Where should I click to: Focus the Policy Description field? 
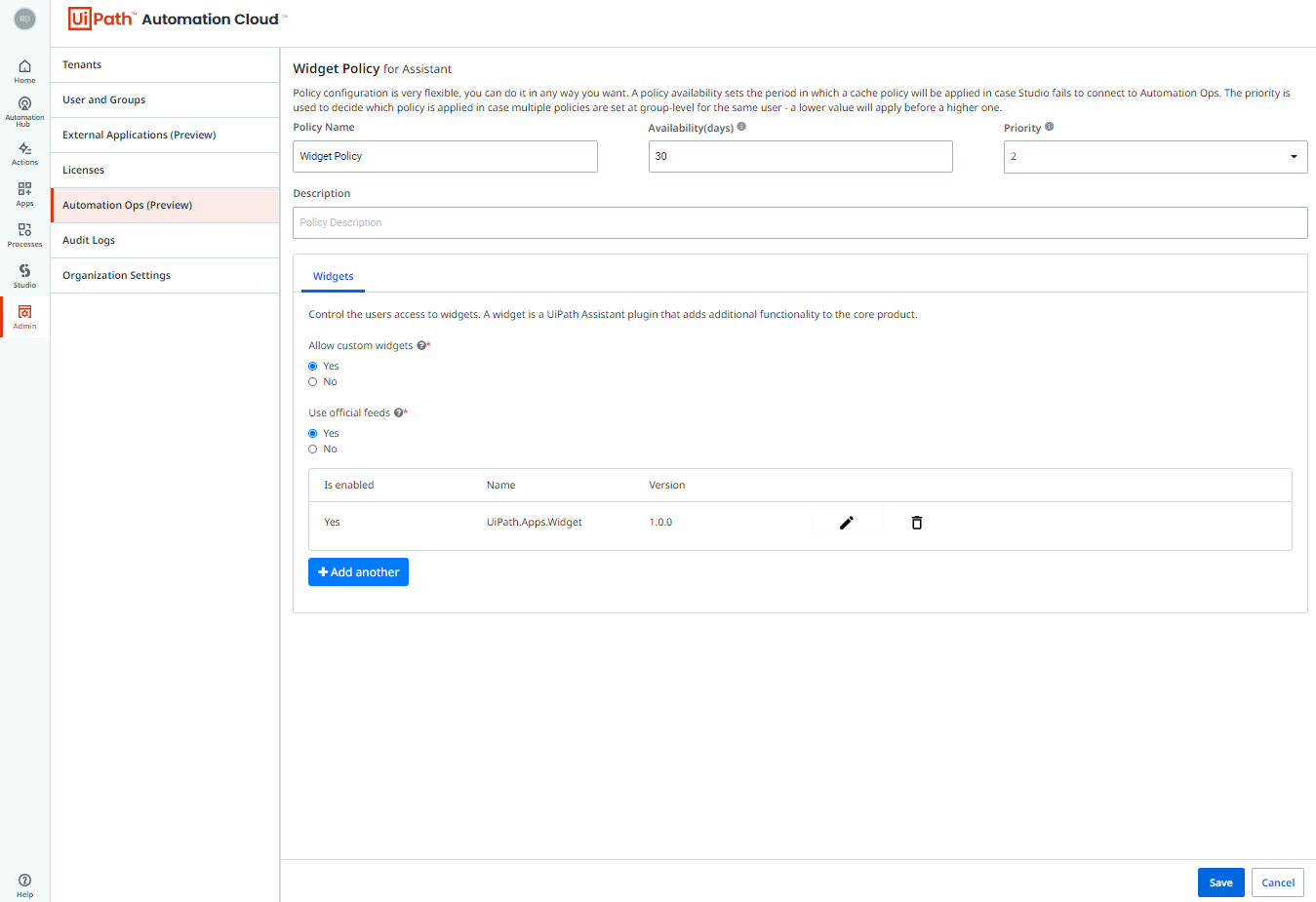[x=800, y=223]
